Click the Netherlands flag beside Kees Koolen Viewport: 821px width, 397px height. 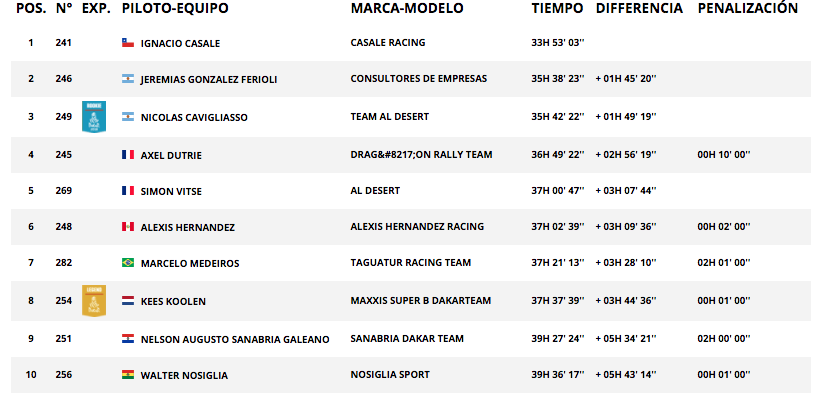[128, 301]
